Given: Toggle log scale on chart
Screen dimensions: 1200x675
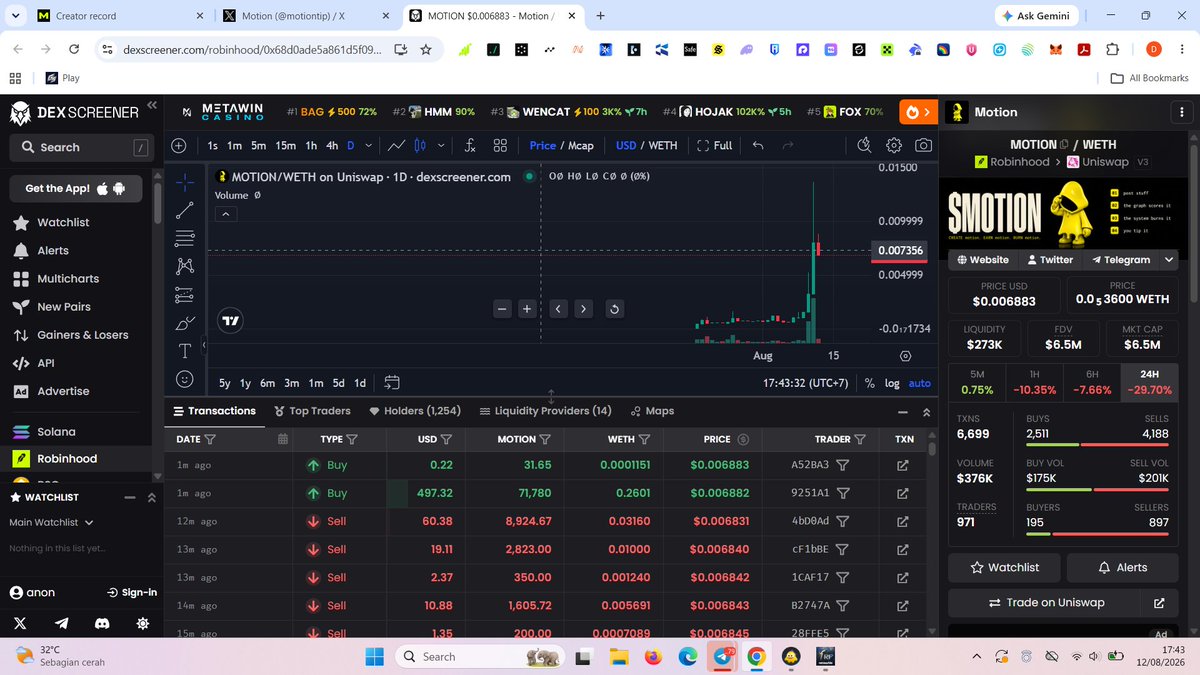Looking at the screenshot, I should [892, 383].
